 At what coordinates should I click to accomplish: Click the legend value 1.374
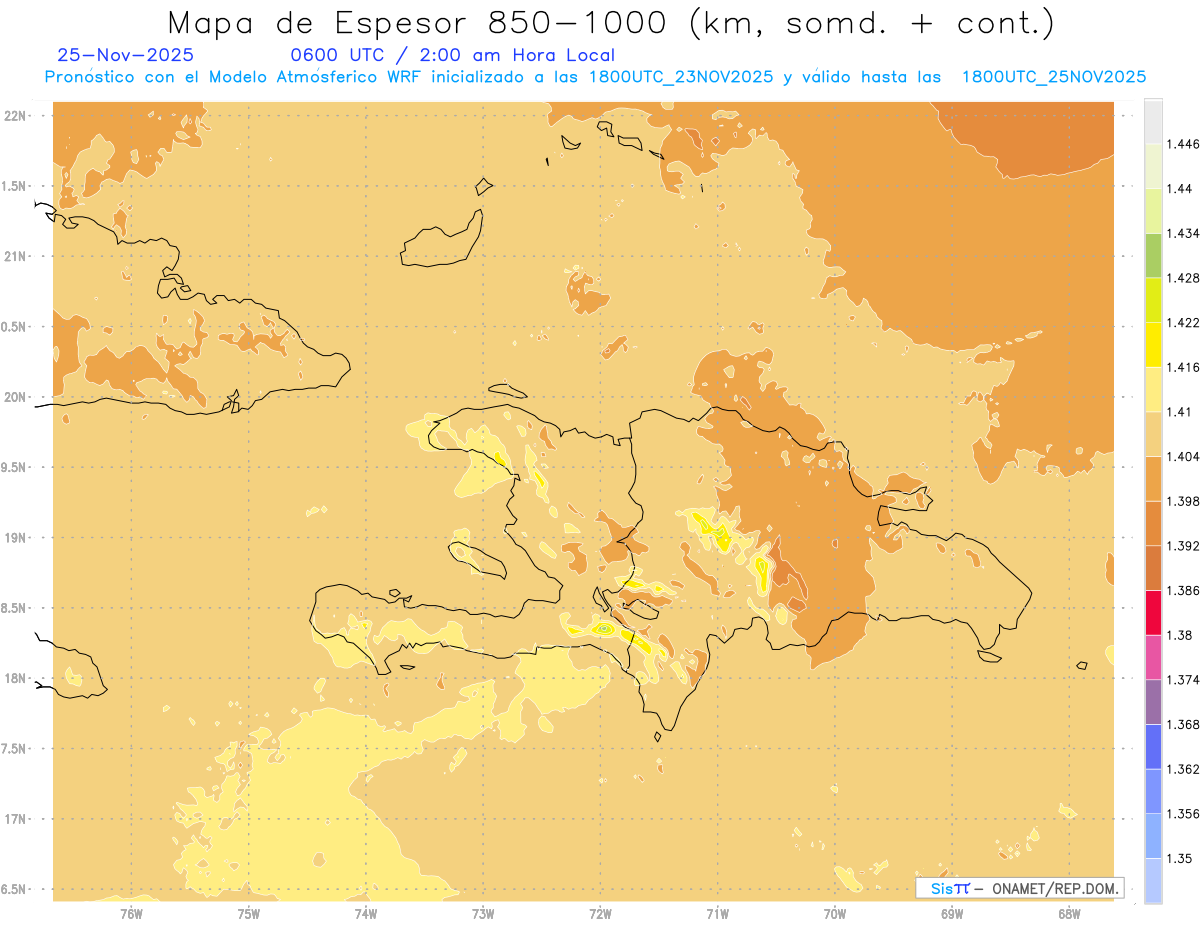tap(1184, 680)
